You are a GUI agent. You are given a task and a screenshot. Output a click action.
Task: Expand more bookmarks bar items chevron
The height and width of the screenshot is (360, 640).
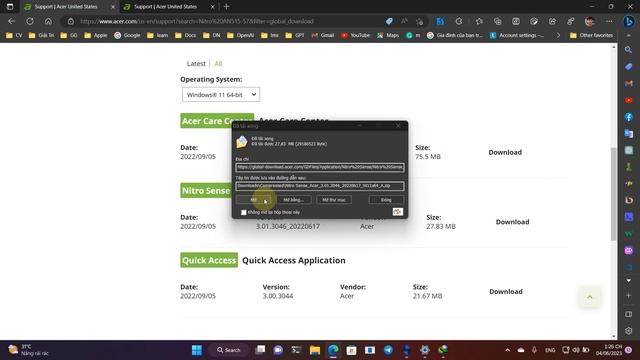(x=558, y=36)
